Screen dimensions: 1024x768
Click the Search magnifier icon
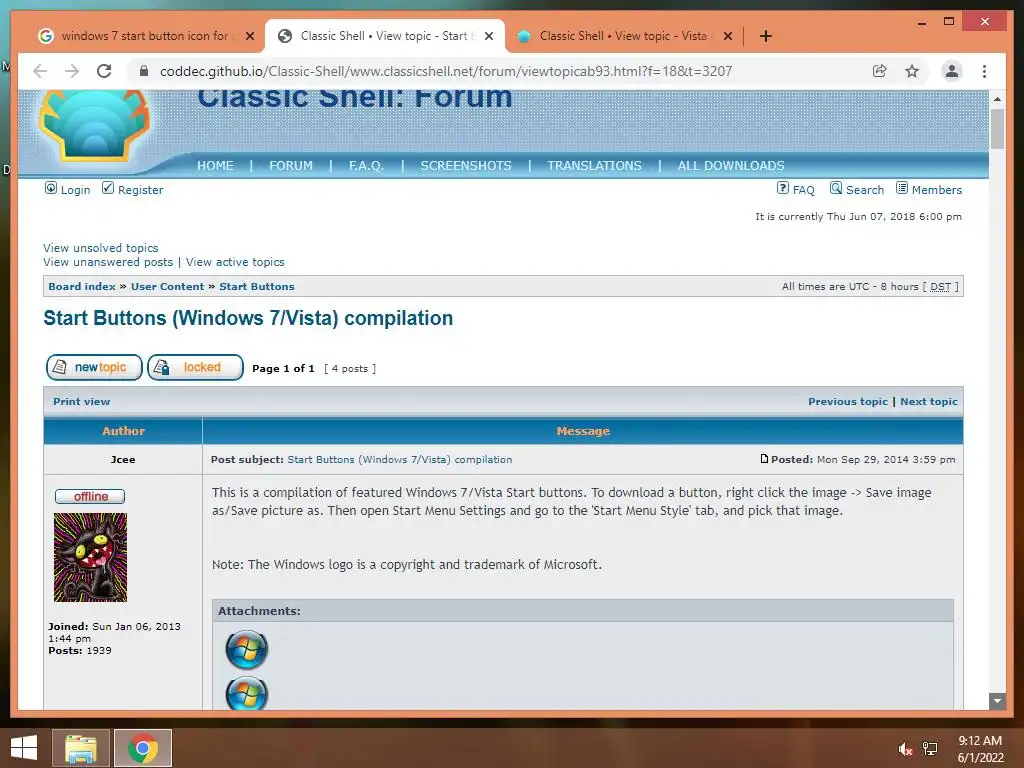(x=836, y=188)
